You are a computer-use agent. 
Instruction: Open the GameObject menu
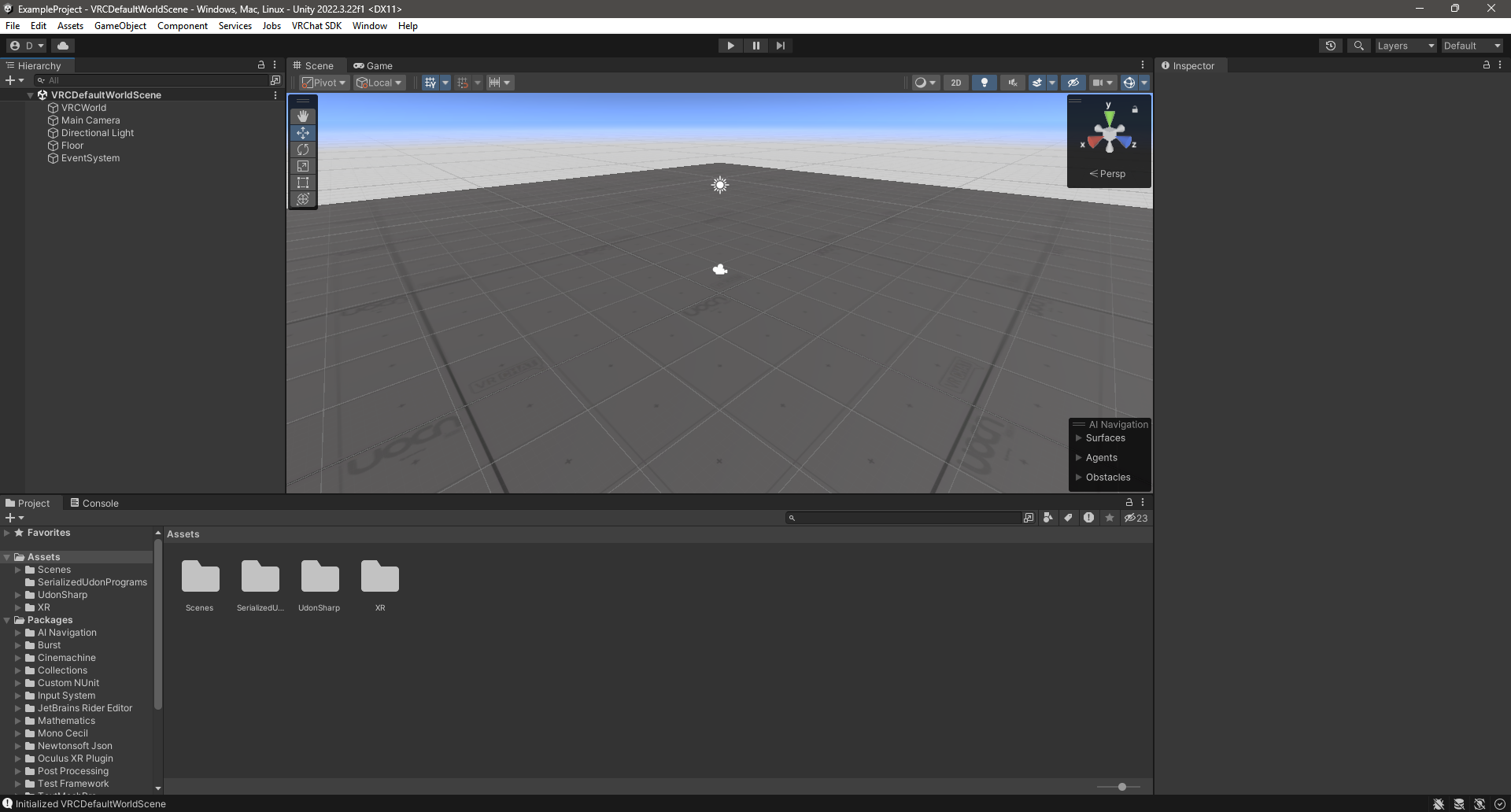click(120, 26)
